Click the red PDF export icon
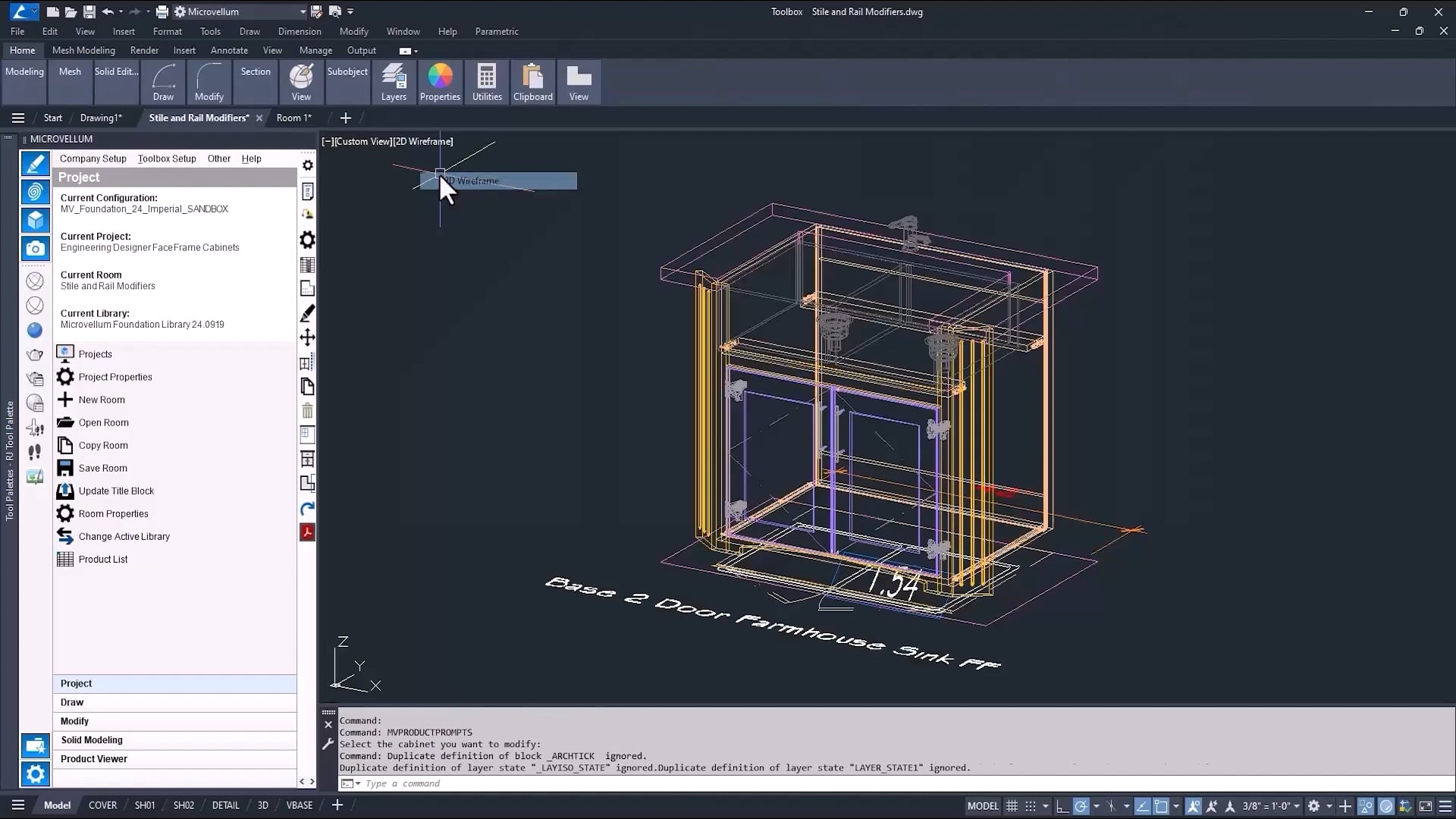The image size is (1456, 819). [x=307, y=532]
